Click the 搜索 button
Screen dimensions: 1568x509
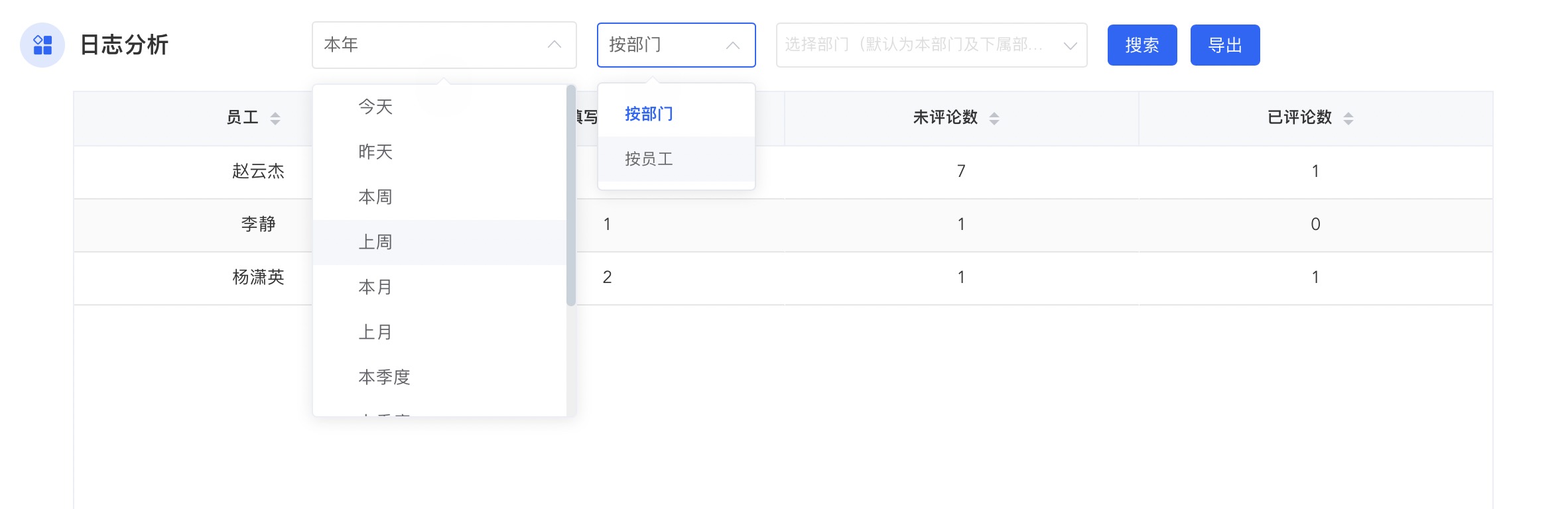(x=1142, y=45)
